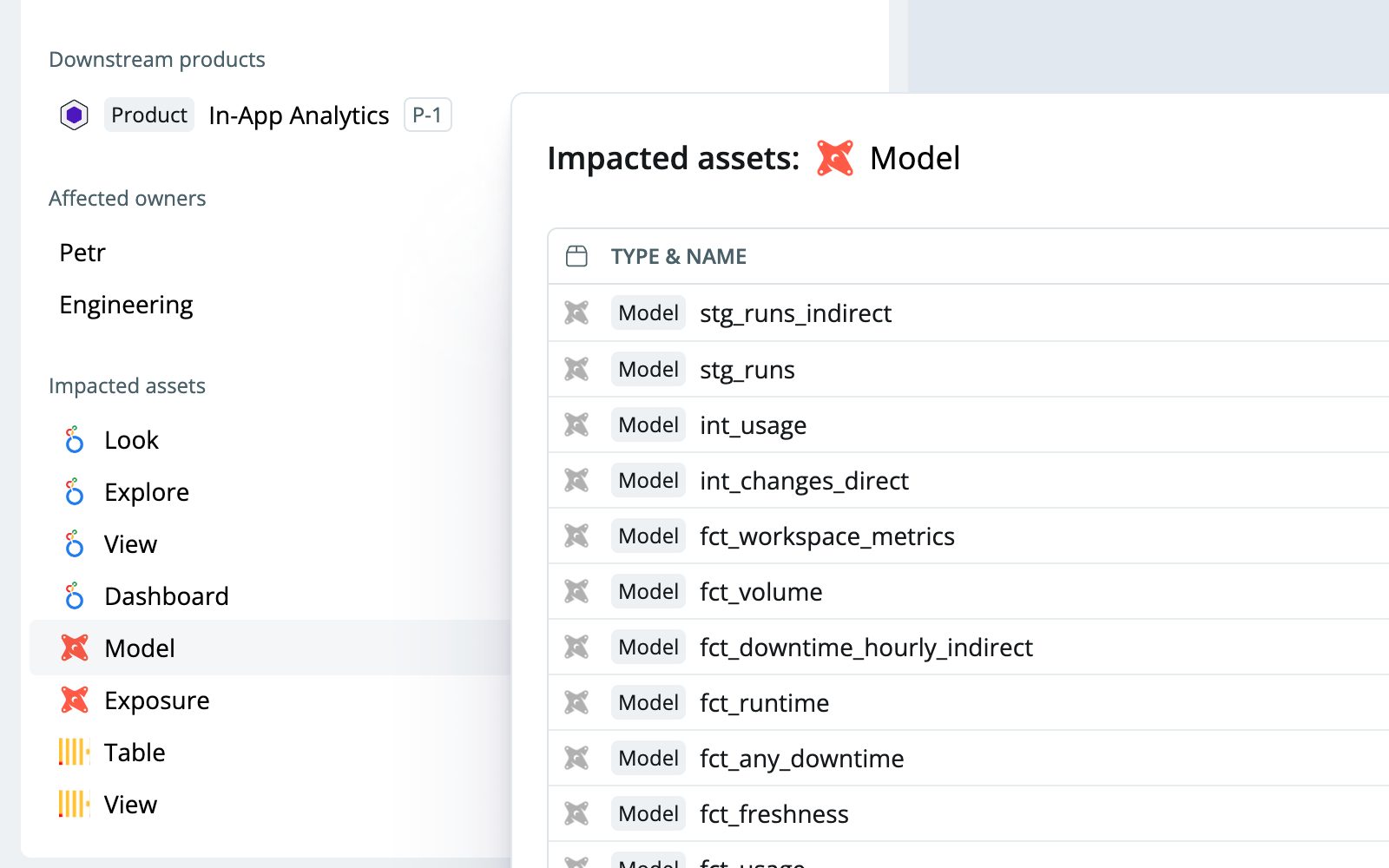The height and width of the screenshot is (868, 1389).
Task: Toggle the Exposure asset filter
Action: pos(156,700)
